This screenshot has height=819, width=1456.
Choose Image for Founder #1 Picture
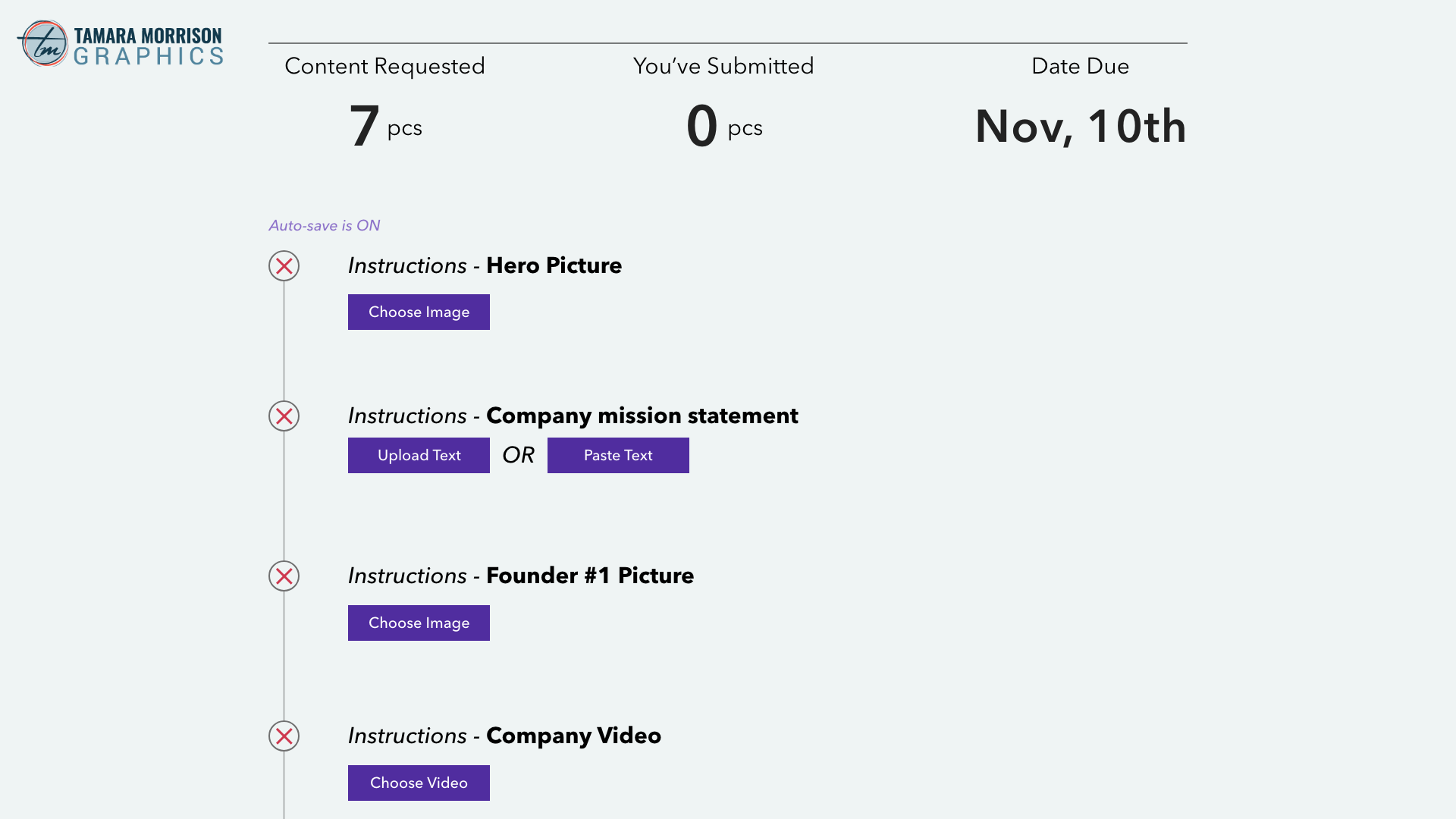point(419,623)
